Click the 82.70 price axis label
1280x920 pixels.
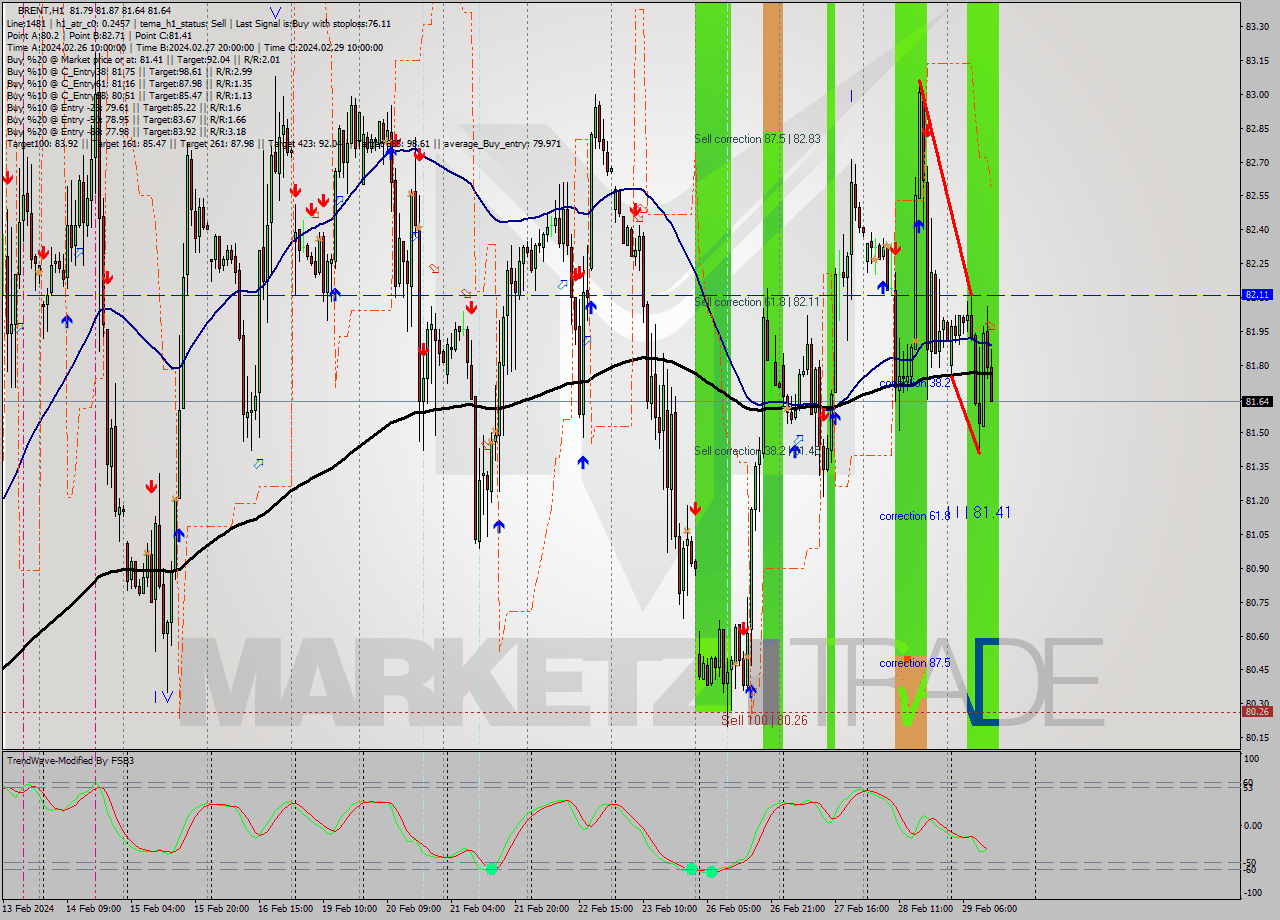tap(1258, 162)
